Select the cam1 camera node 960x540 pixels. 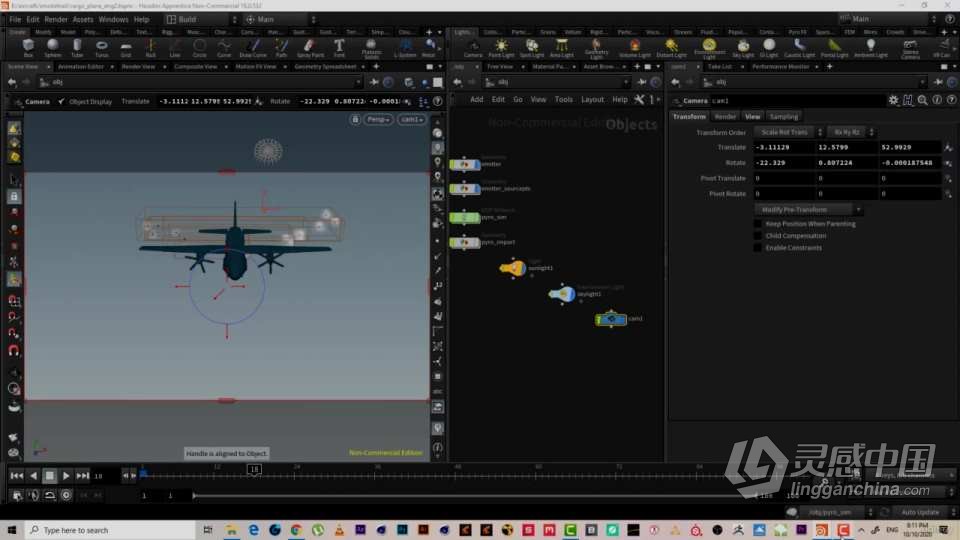point(611,319)
